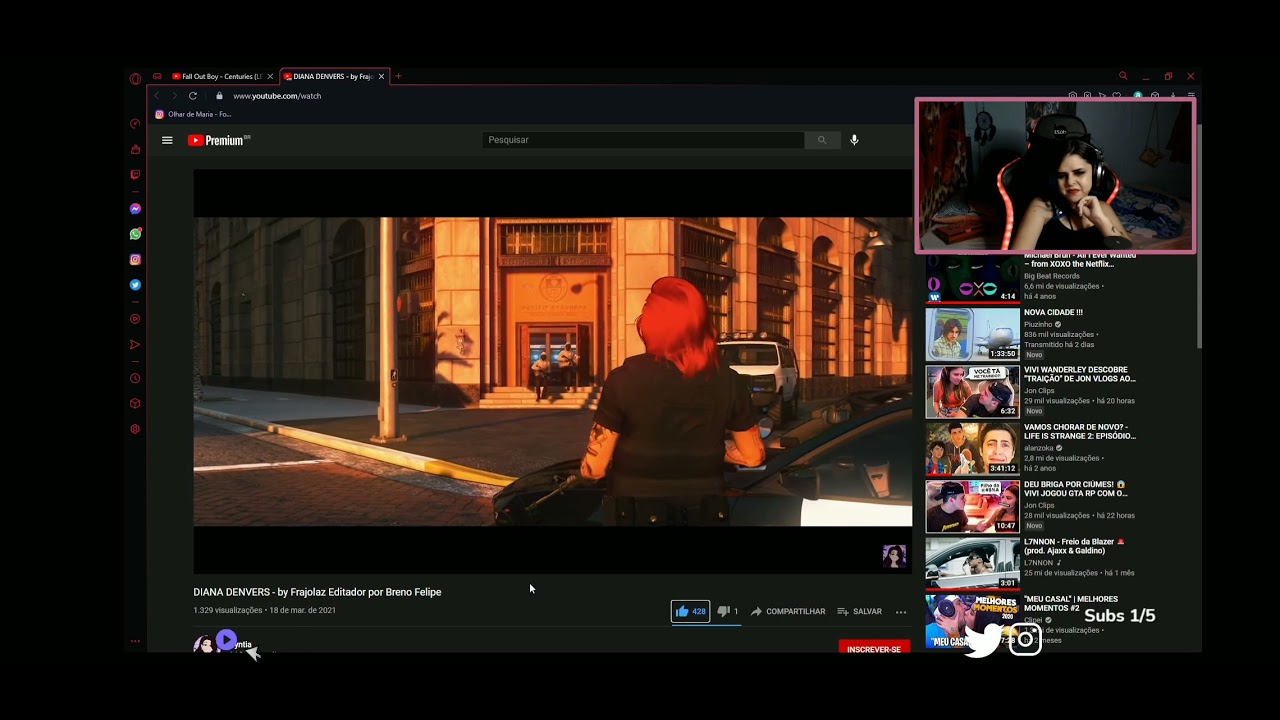Screen dimensions: 1280x720
Task: Open browser Settings gear in sidebar
Action: 135,429
